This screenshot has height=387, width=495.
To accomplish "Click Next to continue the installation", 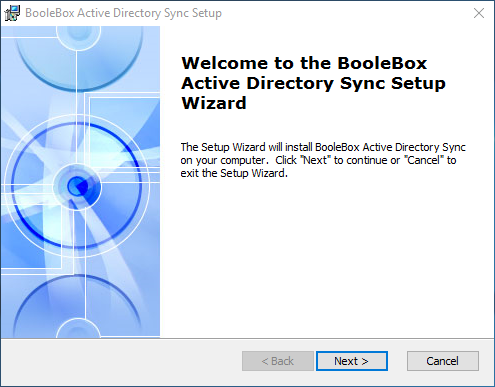I will 352,361.
